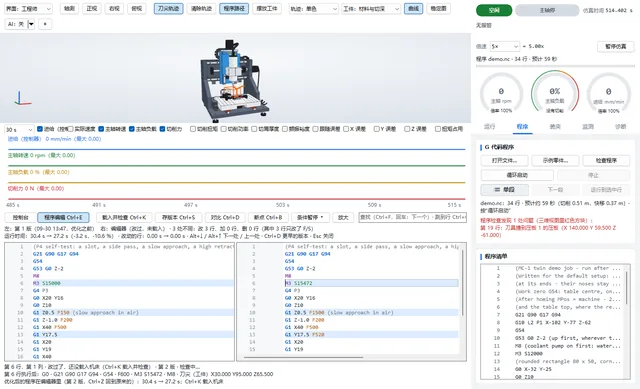
Task: Enable the Z 误差 checkbox
Action: point(407,129)
